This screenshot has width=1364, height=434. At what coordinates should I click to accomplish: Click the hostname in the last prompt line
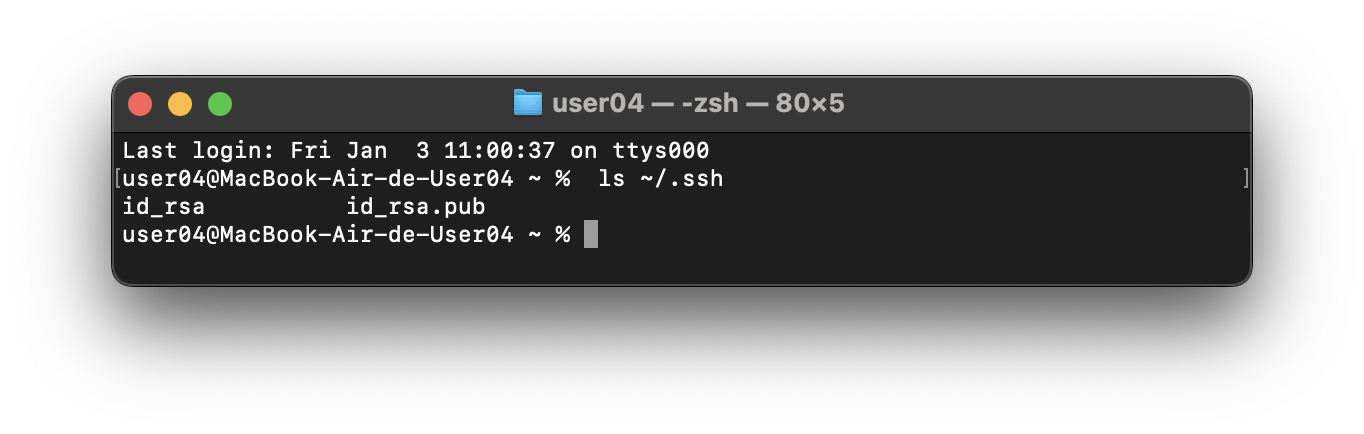(366, 235)
